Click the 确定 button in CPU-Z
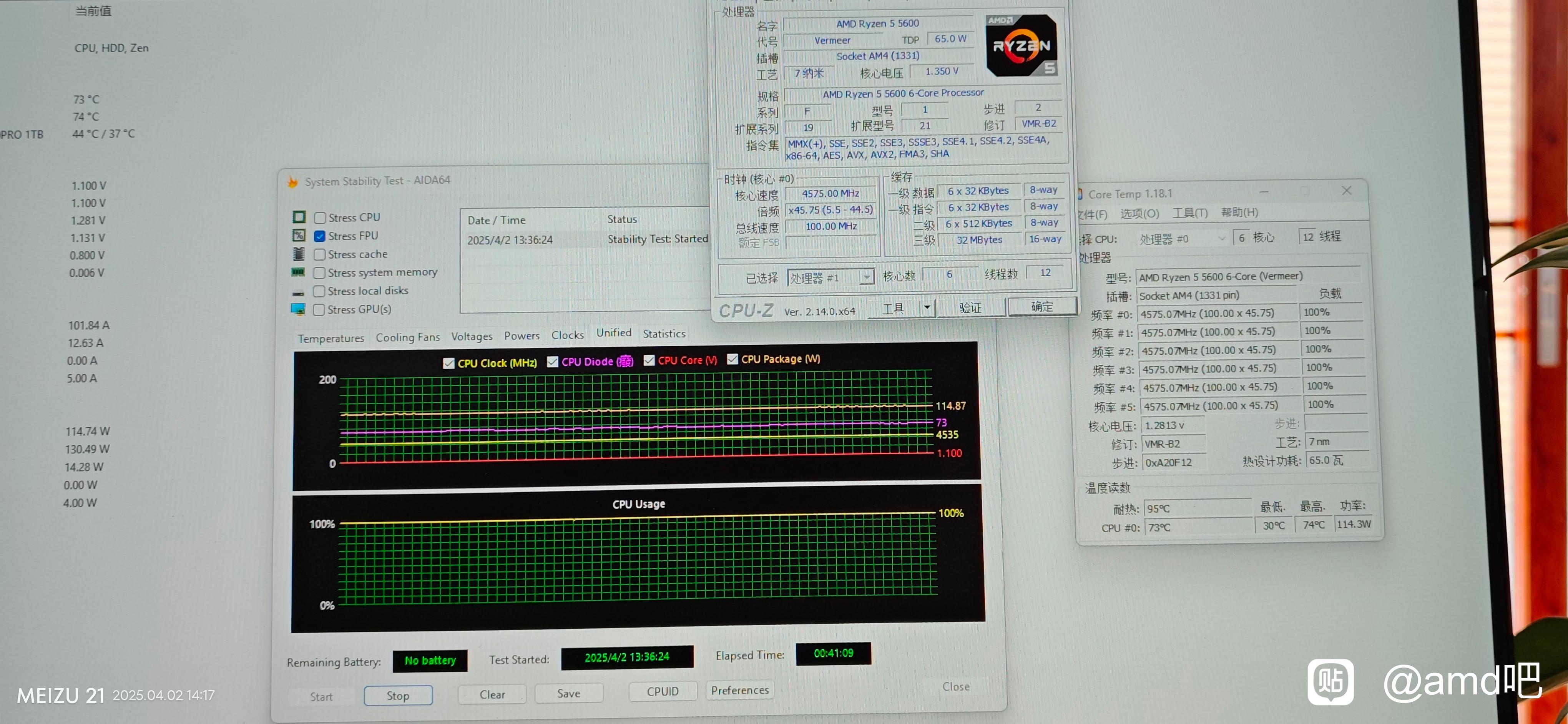The image size is (1568, 724). [x=1042, y=307]
